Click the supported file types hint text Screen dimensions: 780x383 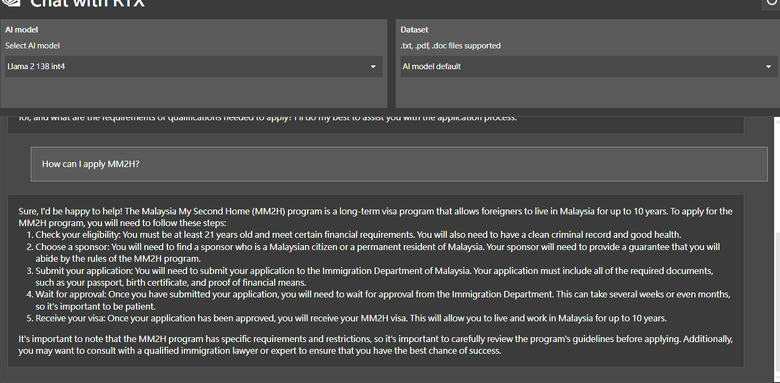(x=450, y=46)
